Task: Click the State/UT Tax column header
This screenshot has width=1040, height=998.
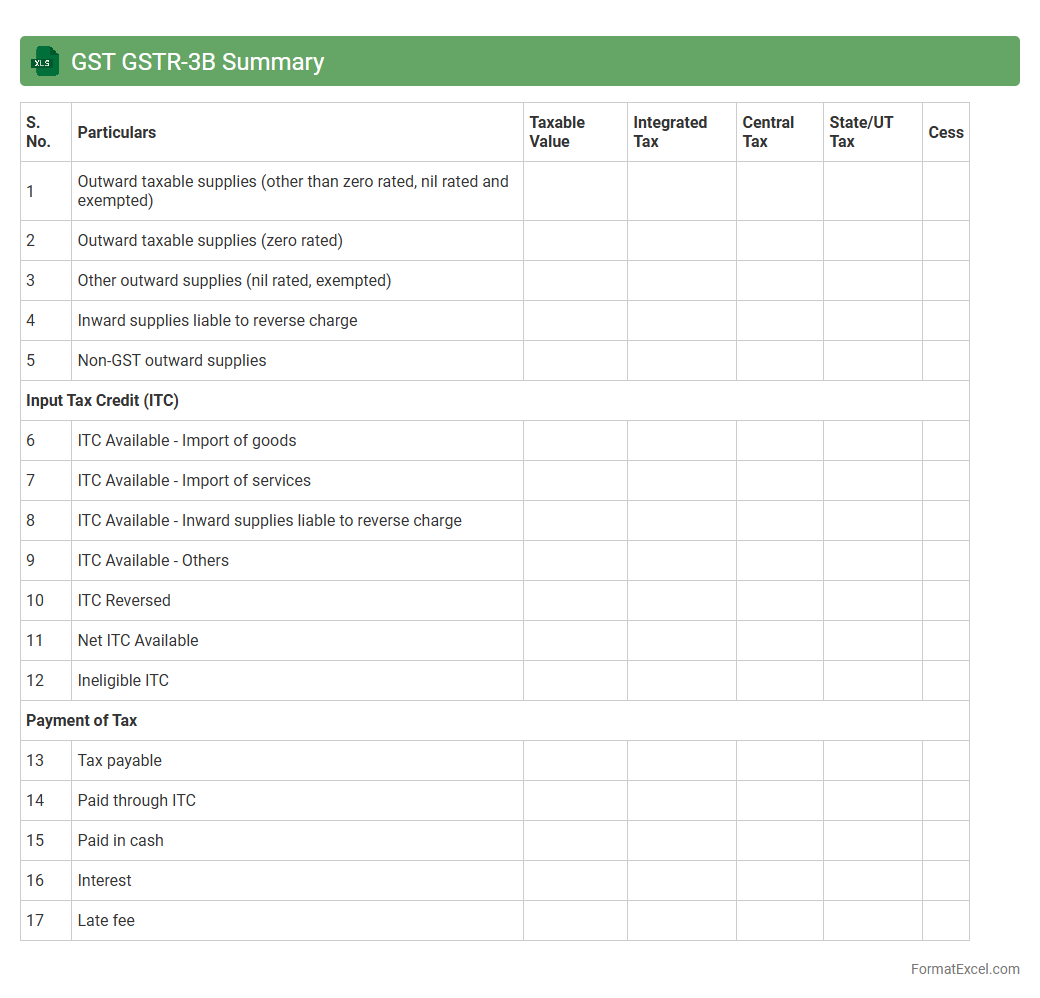Action: pyautogui.click(x=861, y=132)
